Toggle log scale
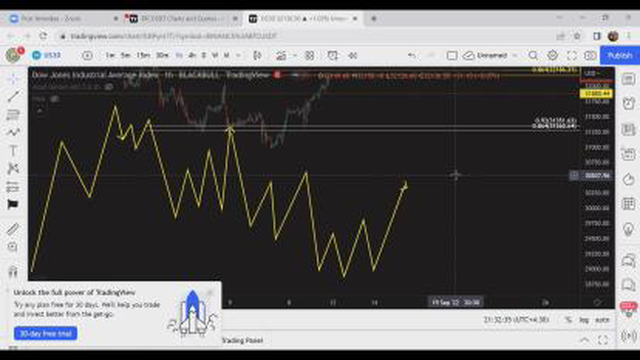 584,320
